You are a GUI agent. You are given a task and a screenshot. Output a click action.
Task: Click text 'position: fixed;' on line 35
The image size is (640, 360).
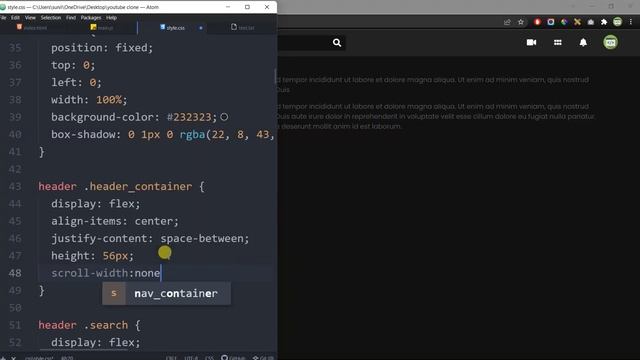pyautogui.click(x=102, y=48)
